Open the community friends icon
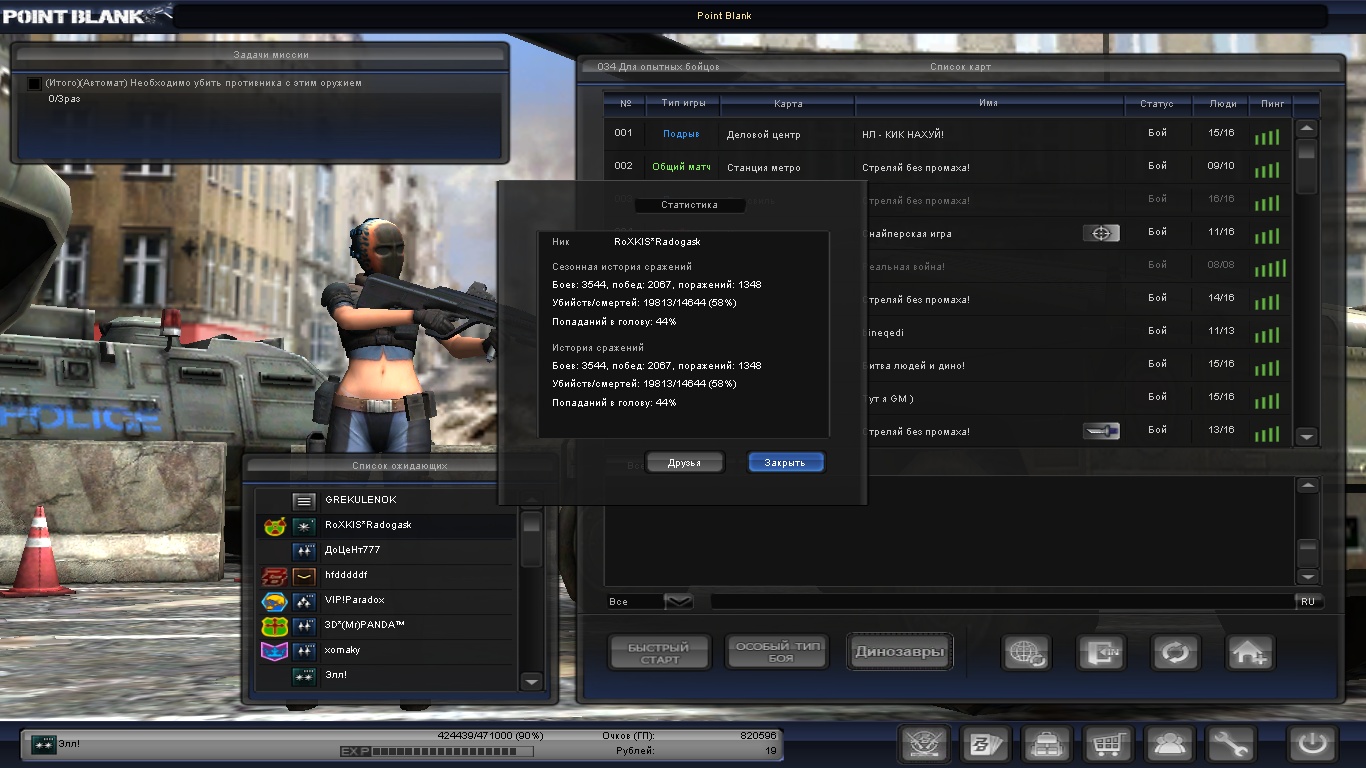The height and width of the screenshot is (768, 1366). point(1170,744)
